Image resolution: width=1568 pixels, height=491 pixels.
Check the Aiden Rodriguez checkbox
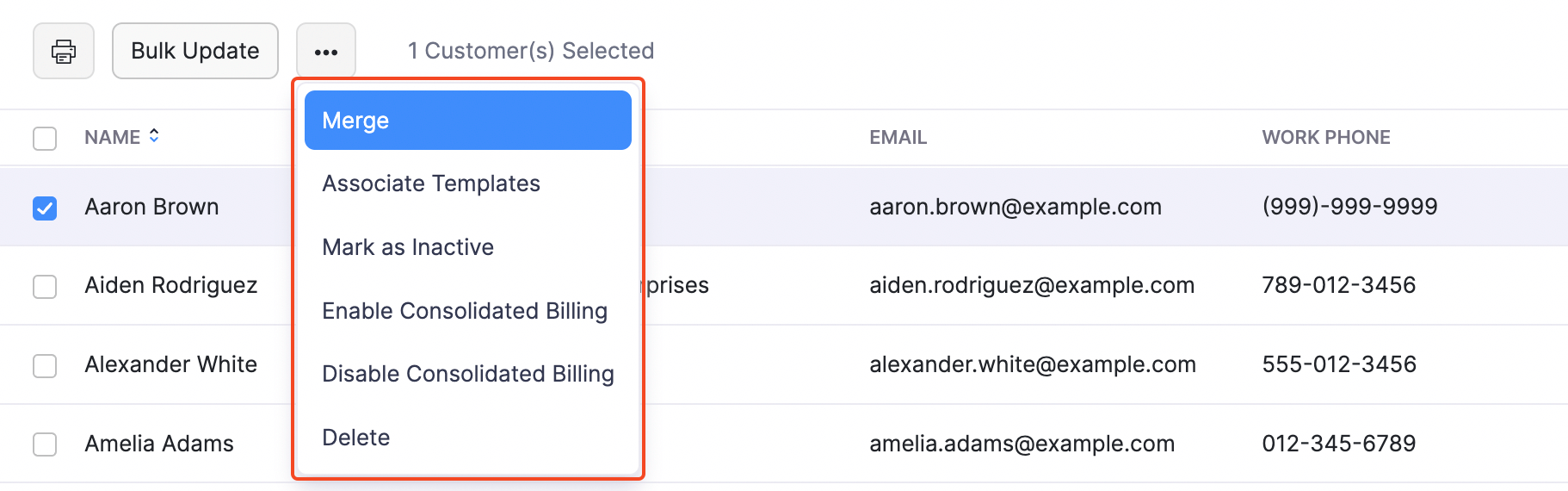tap(45, 287)
